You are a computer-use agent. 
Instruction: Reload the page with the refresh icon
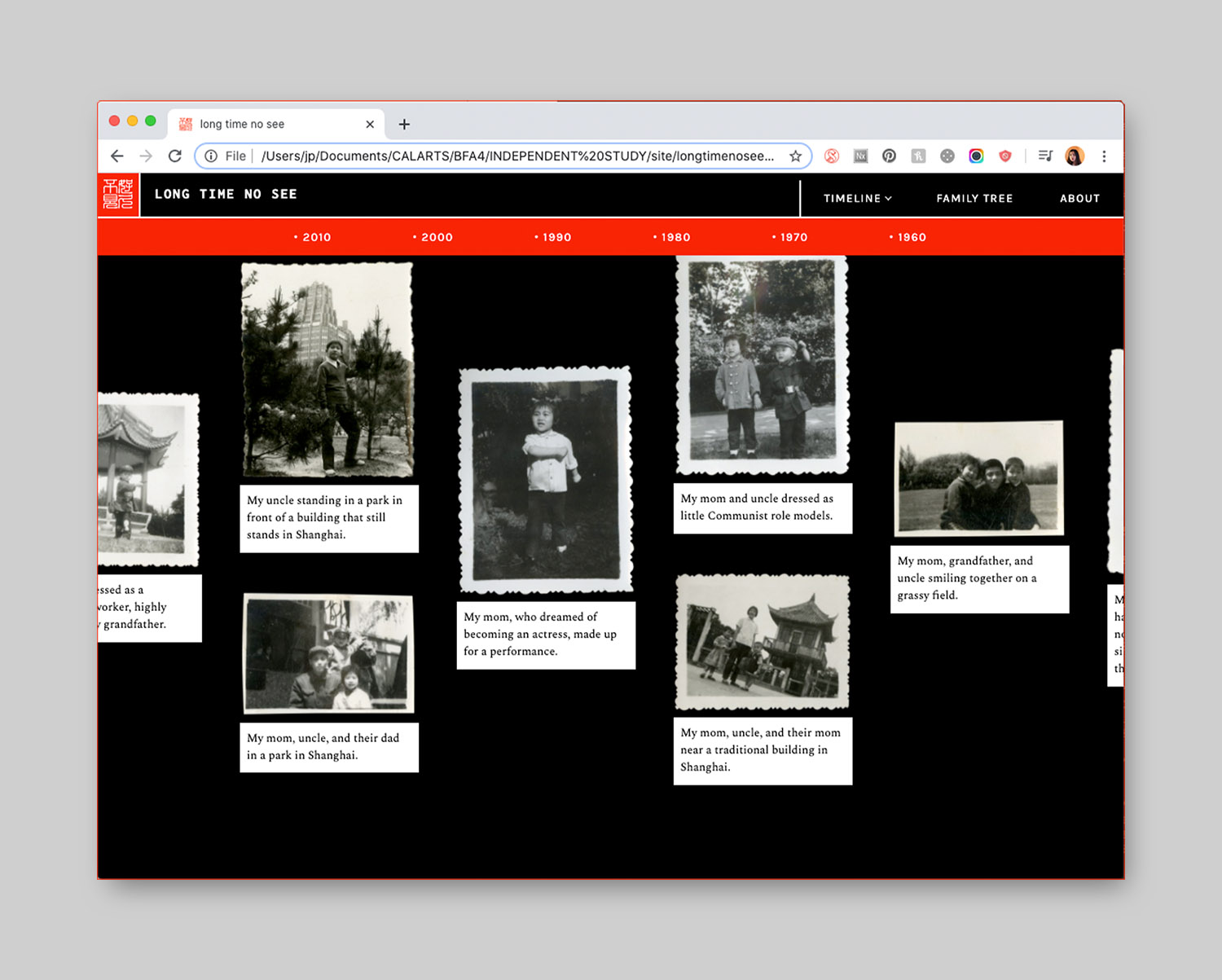[175, 156]
